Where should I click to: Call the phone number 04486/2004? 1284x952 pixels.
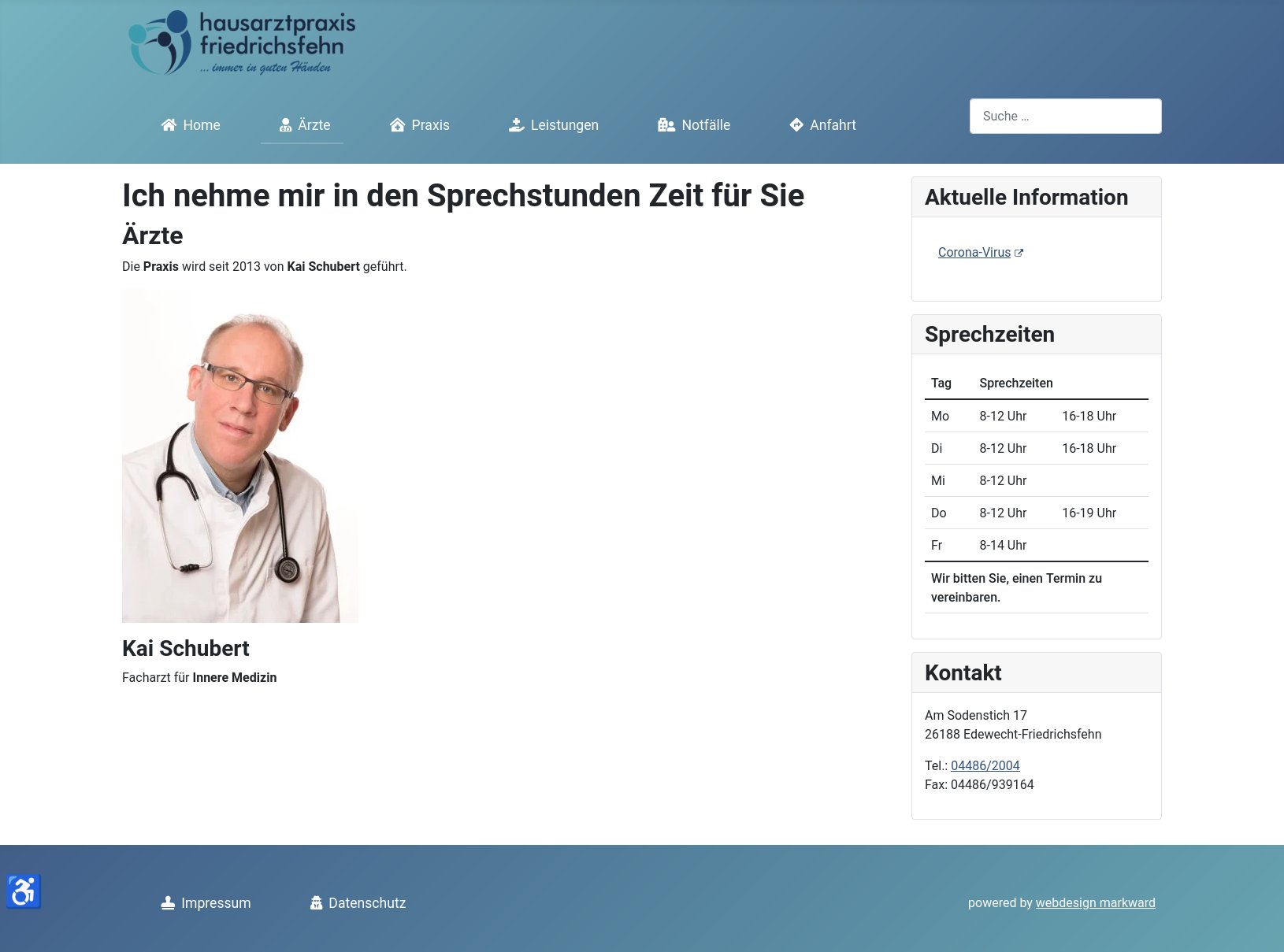985,765
